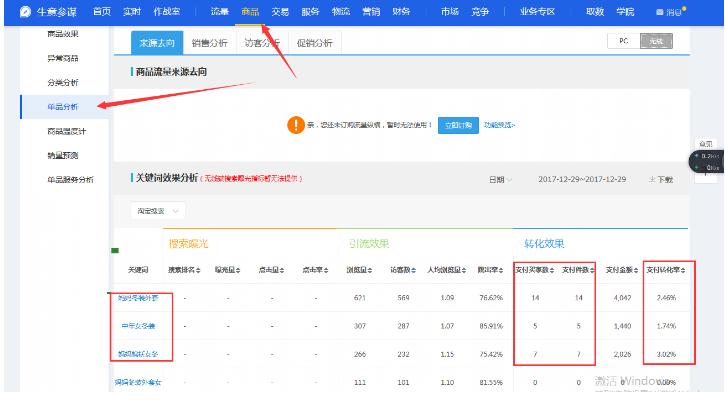Image resolution: width=725 pixels, height=404 pixels.
Task: Select 异常商品 in the sidebar
Action: pos(63,58)
